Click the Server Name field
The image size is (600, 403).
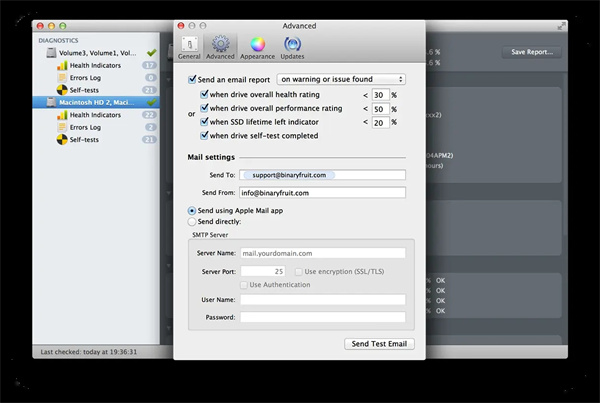pyautogui.click(x=323, y=253)
